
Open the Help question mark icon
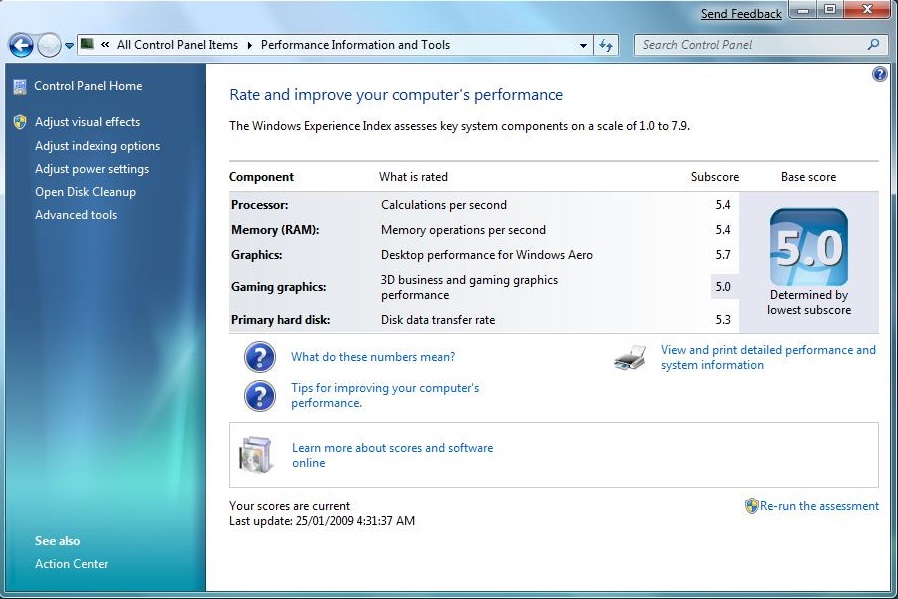[880, 74]
